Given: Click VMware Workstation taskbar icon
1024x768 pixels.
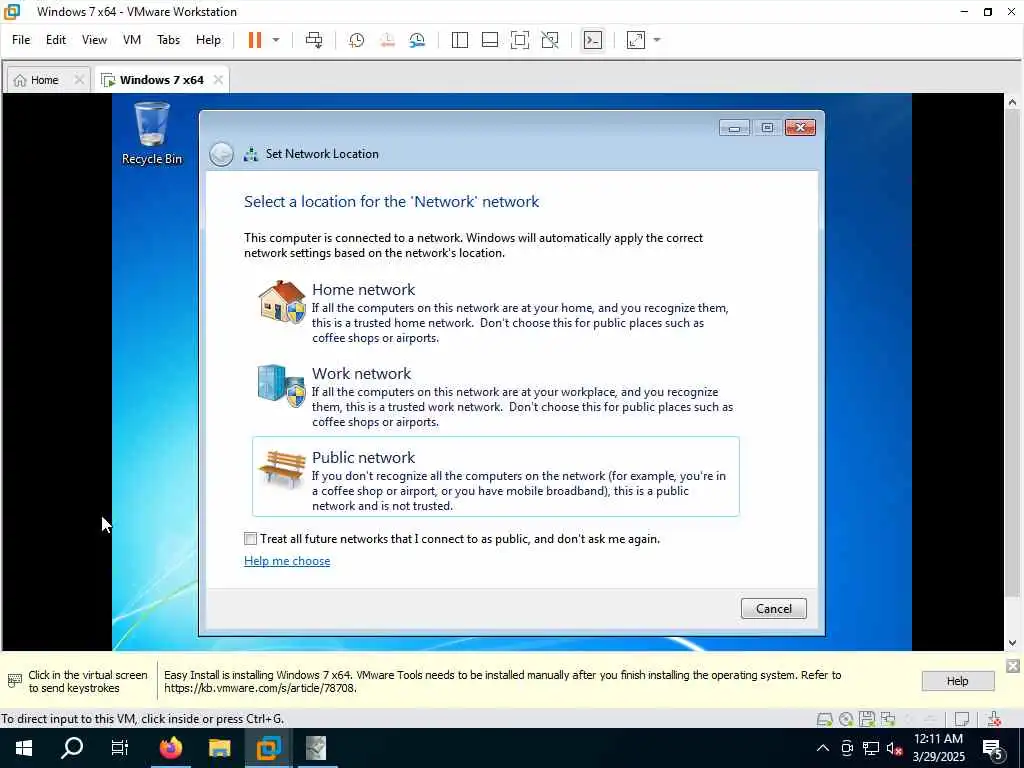Looking at the screenshot, I should tap(268, 748).
